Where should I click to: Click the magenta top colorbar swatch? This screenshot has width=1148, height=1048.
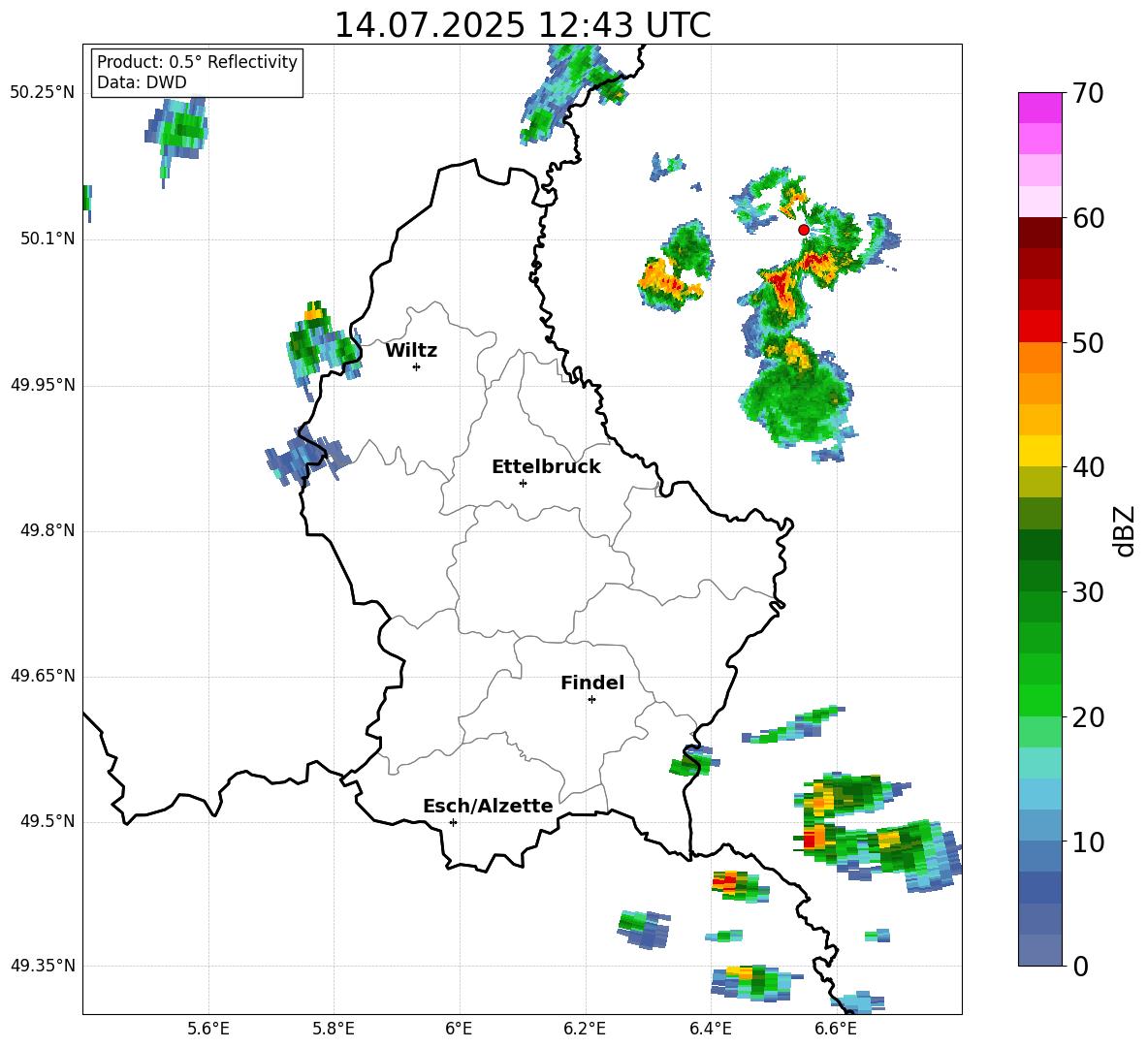pos(1039,108)
